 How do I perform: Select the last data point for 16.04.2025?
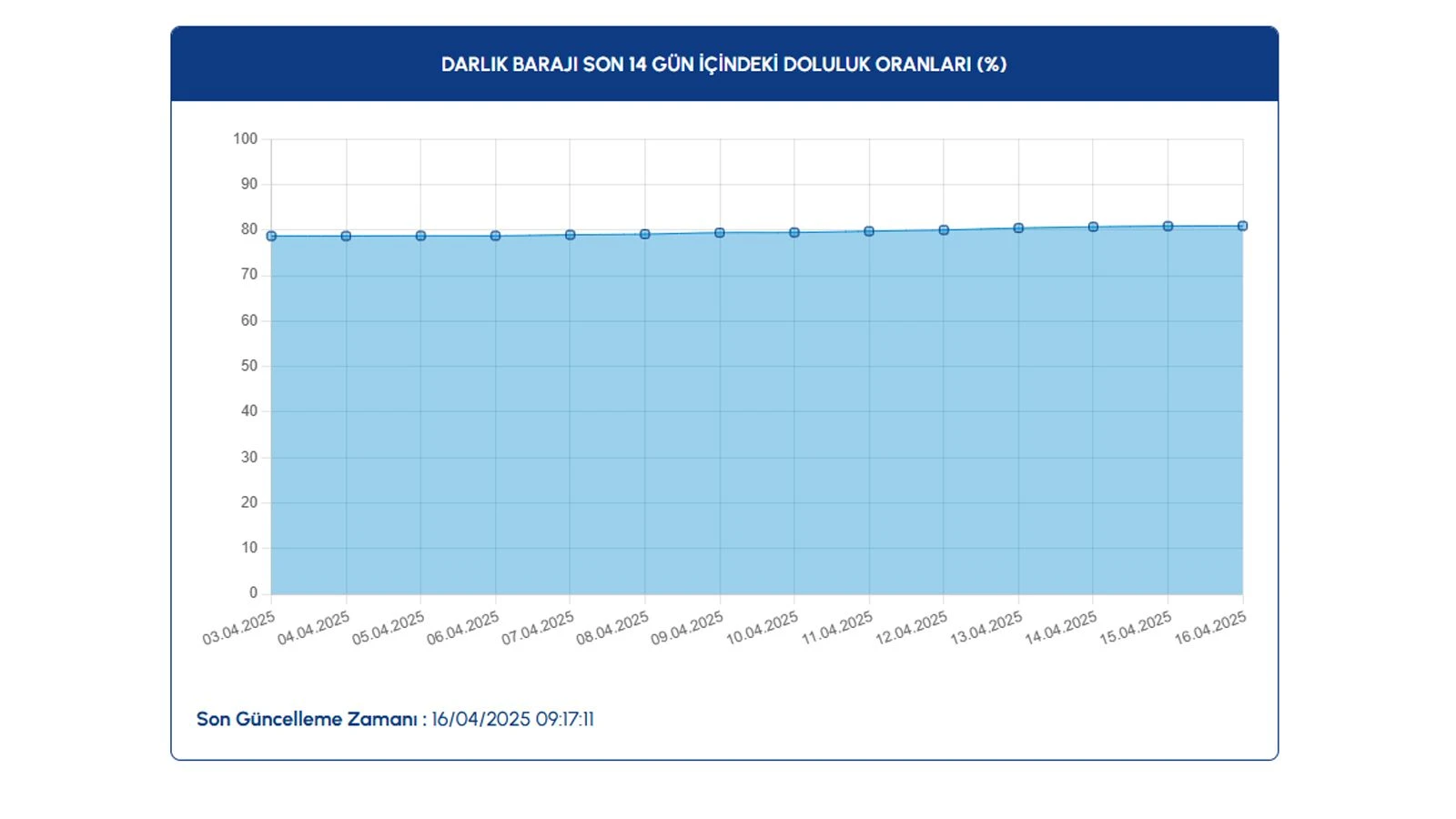(x=1242, y=227)
